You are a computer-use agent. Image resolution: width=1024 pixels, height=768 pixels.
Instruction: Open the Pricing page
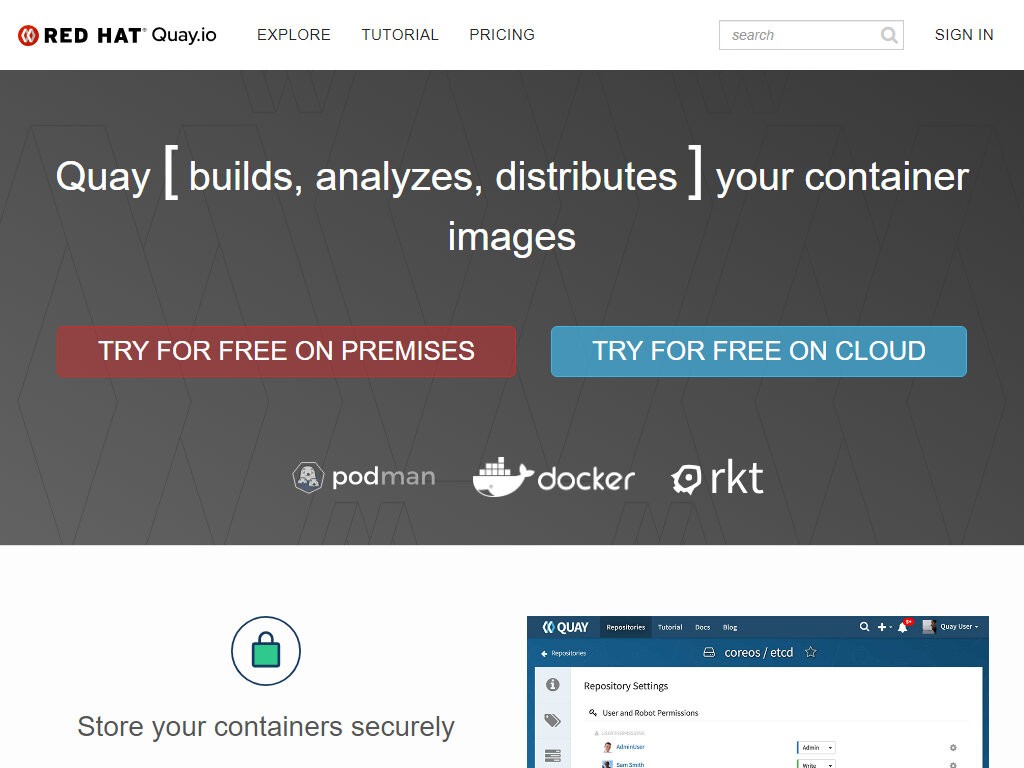click(502, 35)
